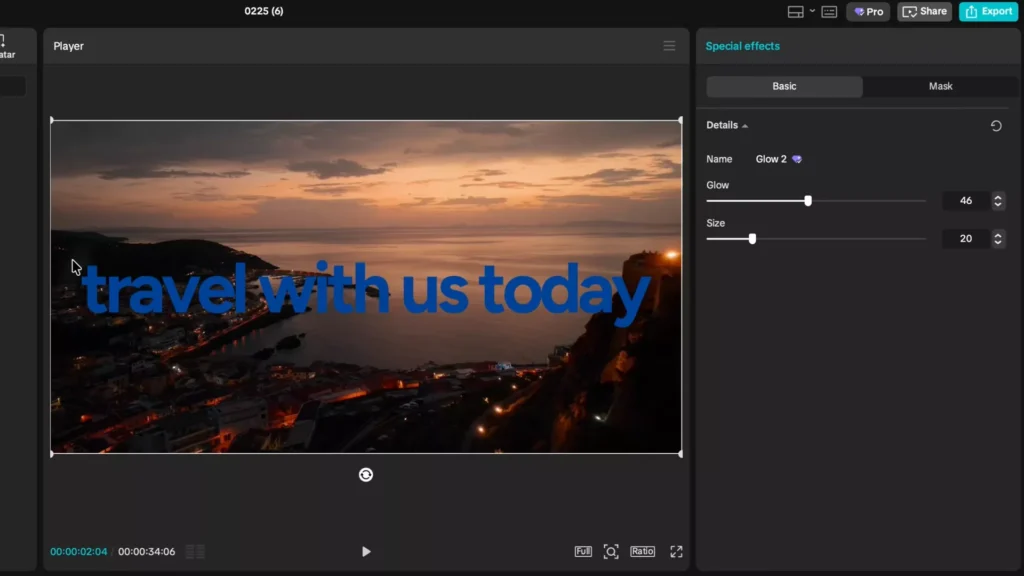Click the rotate icon below the video preview
This screenshot has width=1024, height=576.
(366, 474)
